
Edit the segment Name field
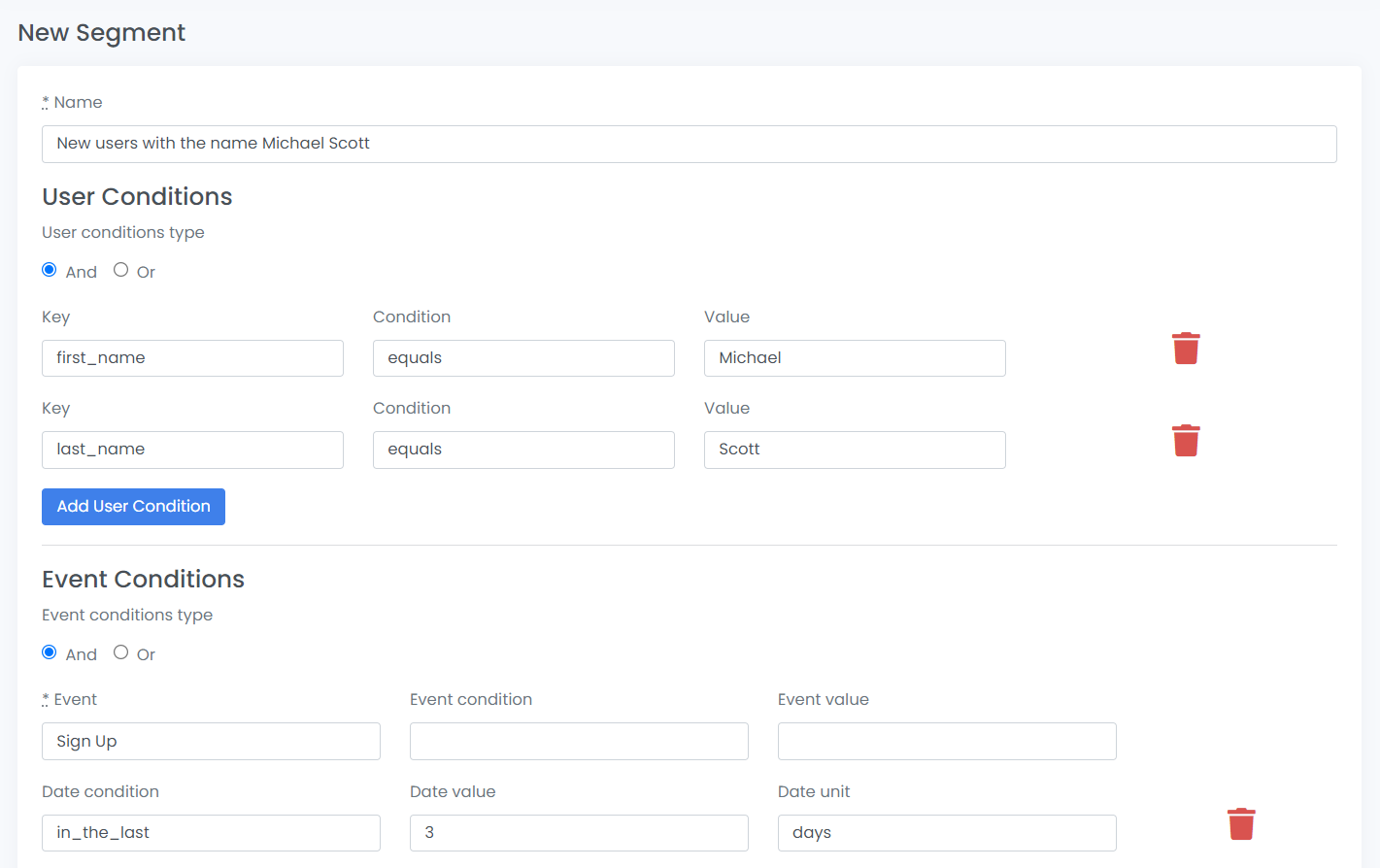[x=690, y=144]
